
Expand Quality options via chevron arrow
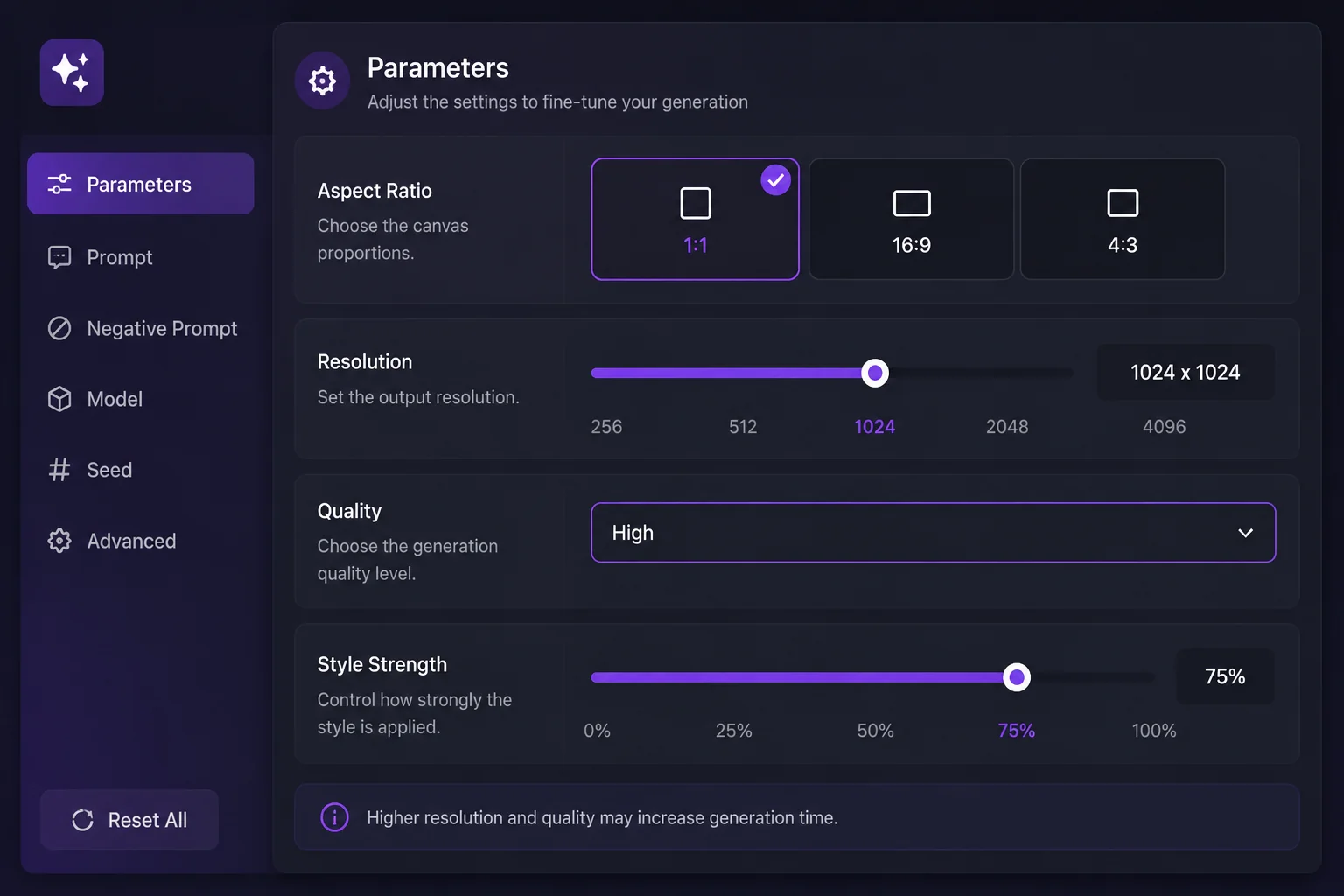(x=1245, y=533)
